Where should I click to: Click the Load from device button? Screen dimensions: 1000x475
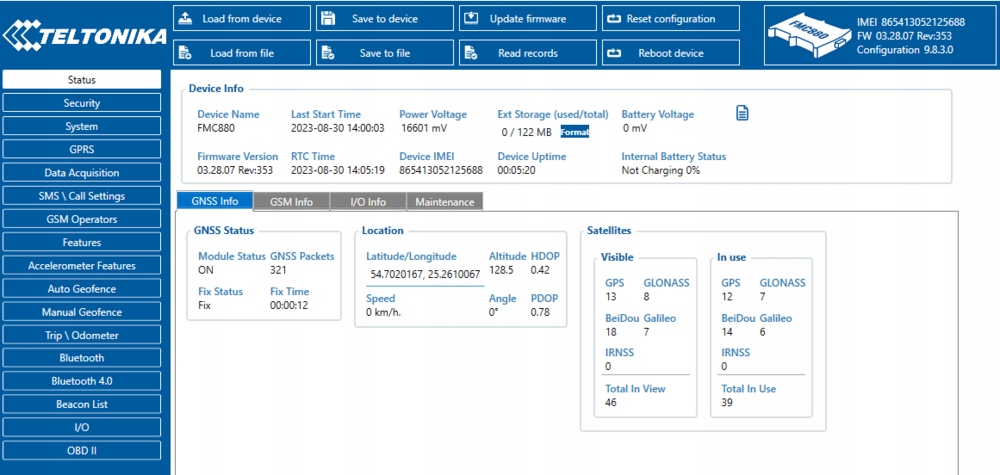[x=242, y=18]
